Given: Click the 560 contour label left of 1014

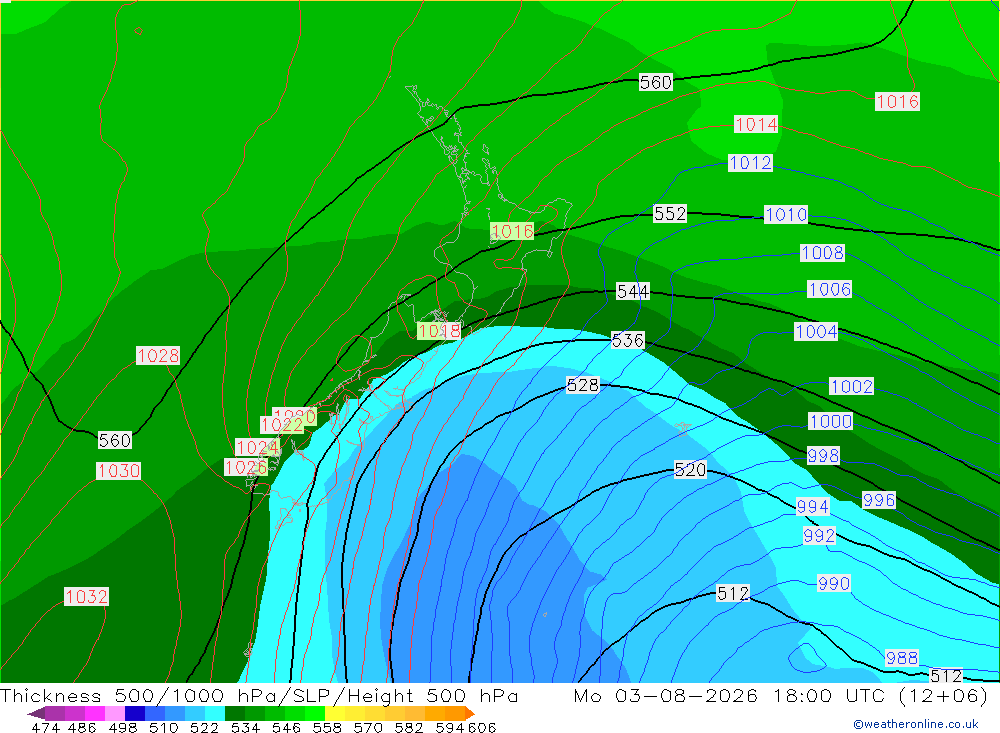Looking at the screenshot, I should tap(656, 82).
